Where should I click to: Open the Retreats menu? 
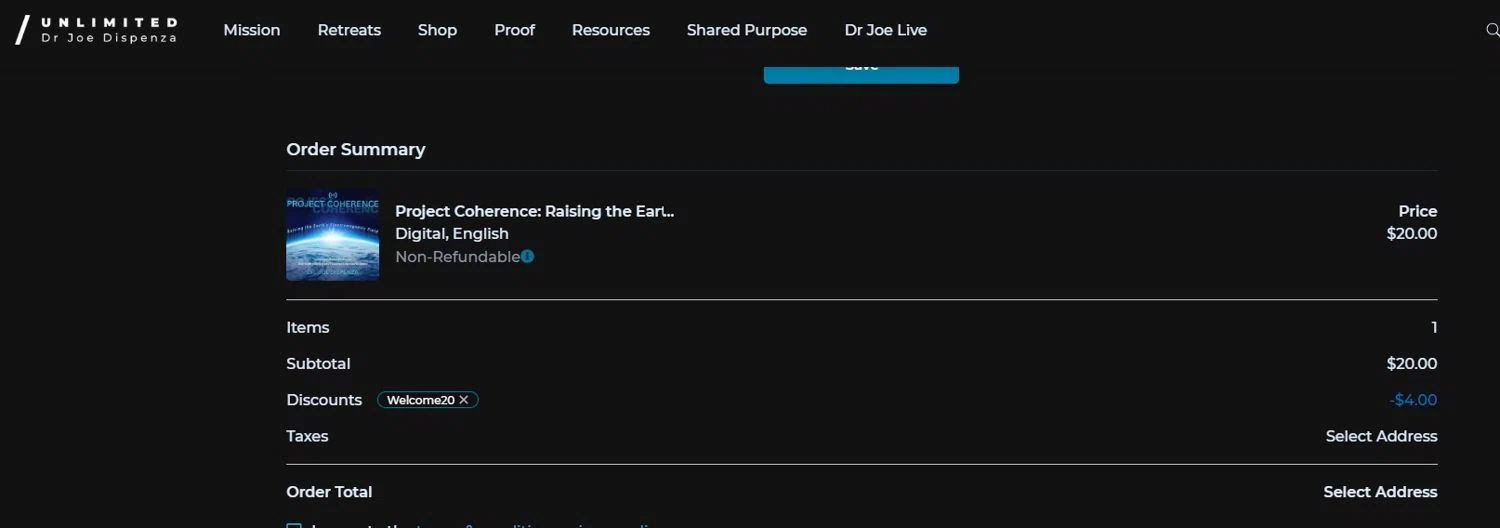pos(349,30)
